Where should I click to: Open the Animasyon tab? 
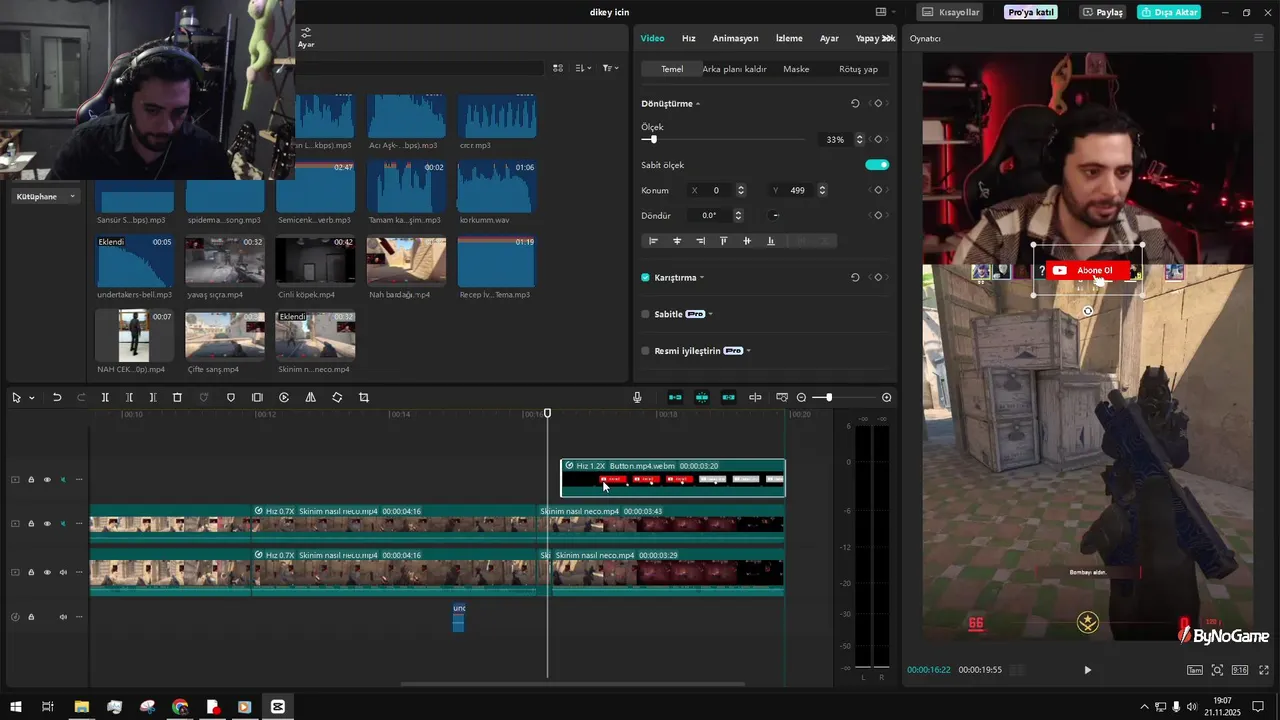(735, 38)
